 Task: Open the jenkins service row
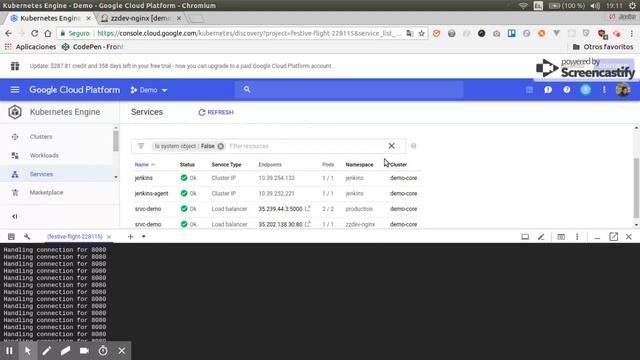click(x=143, y=178)
